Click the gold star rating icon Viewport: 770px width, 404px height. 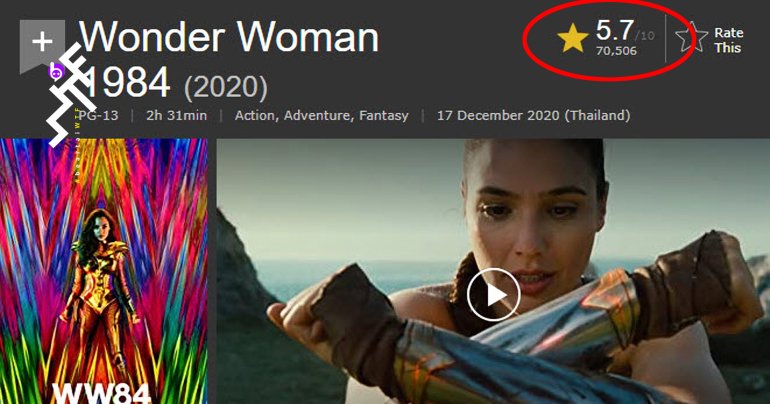[x=573, y=39]
